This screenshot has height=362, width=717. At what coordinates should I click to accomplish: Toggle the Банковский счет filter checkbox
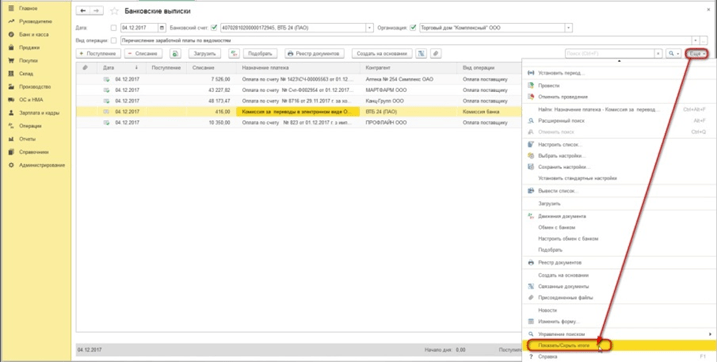point(214,28)
